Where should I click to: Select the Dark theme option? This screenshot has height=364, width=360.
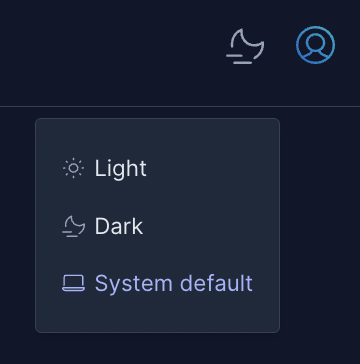157,226
